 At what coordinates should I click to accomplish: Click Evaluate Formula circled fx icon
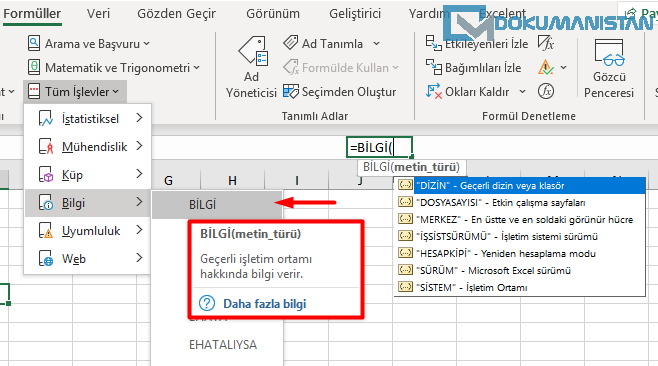546,91
